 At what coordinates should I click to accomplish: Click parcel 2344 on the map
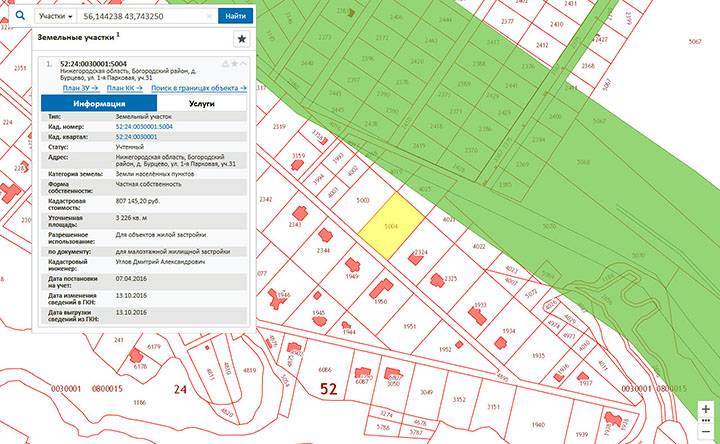(323, 250)
